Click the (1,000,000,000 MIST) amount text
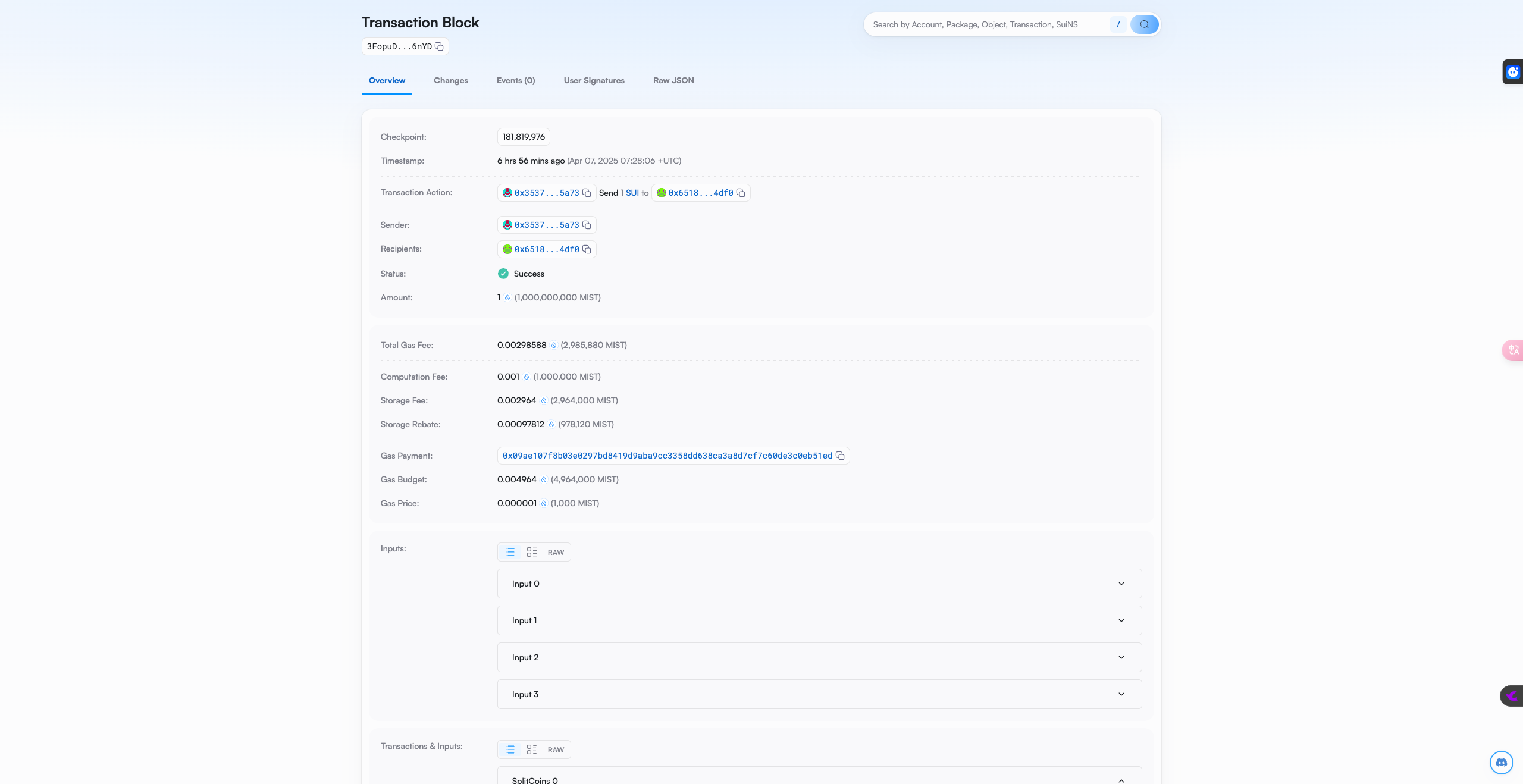The height and width of the screenshot is (784, 1523). [x=557, y=297]
